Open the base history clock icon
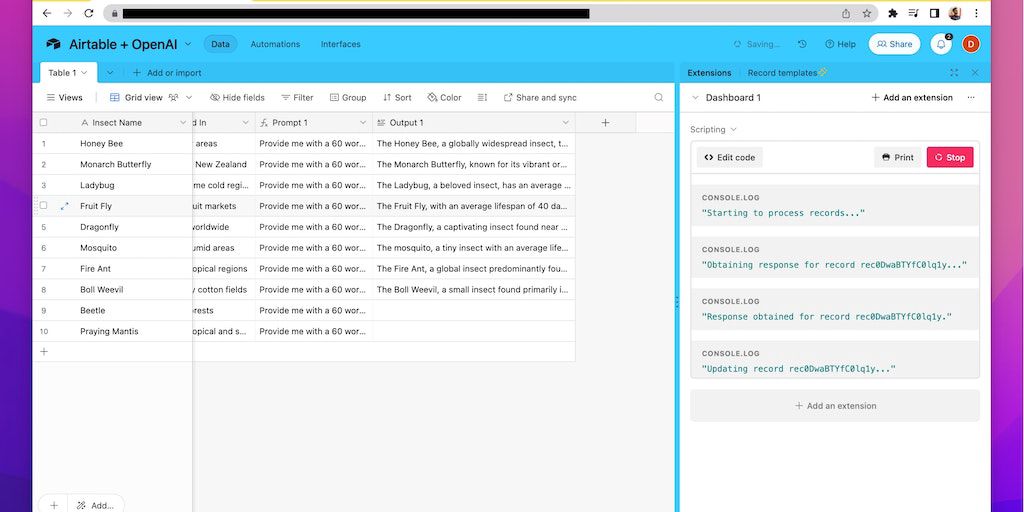Screen dimensions: 1024x512 coord(802,44)
